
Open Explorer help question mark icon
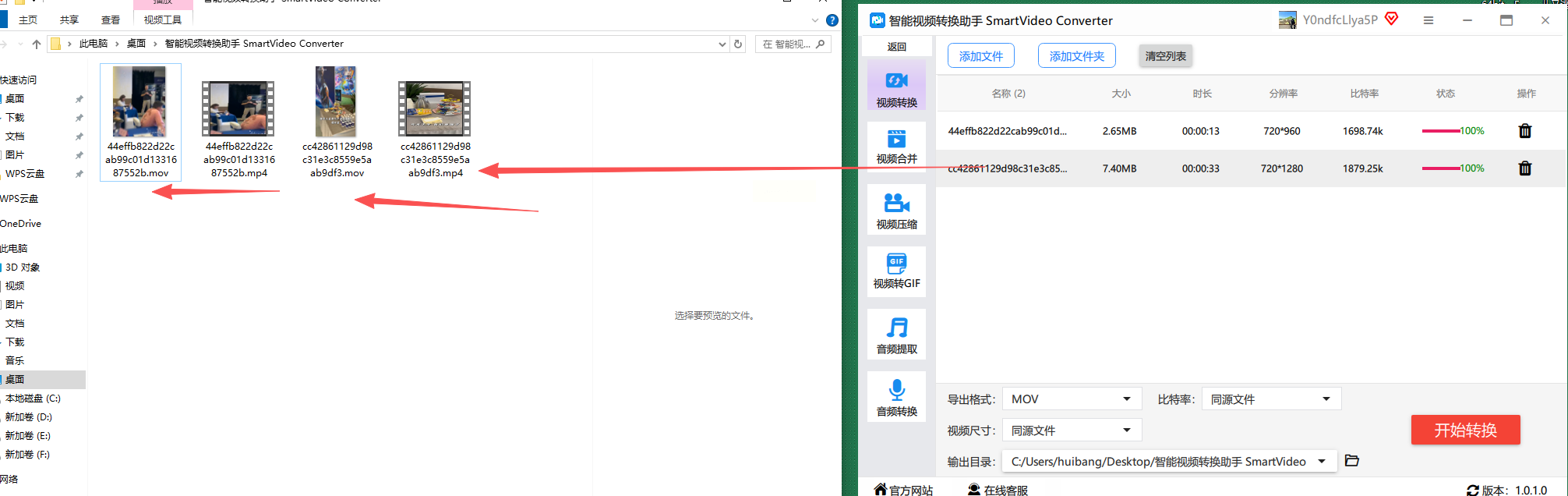click(x=832, y=20)
